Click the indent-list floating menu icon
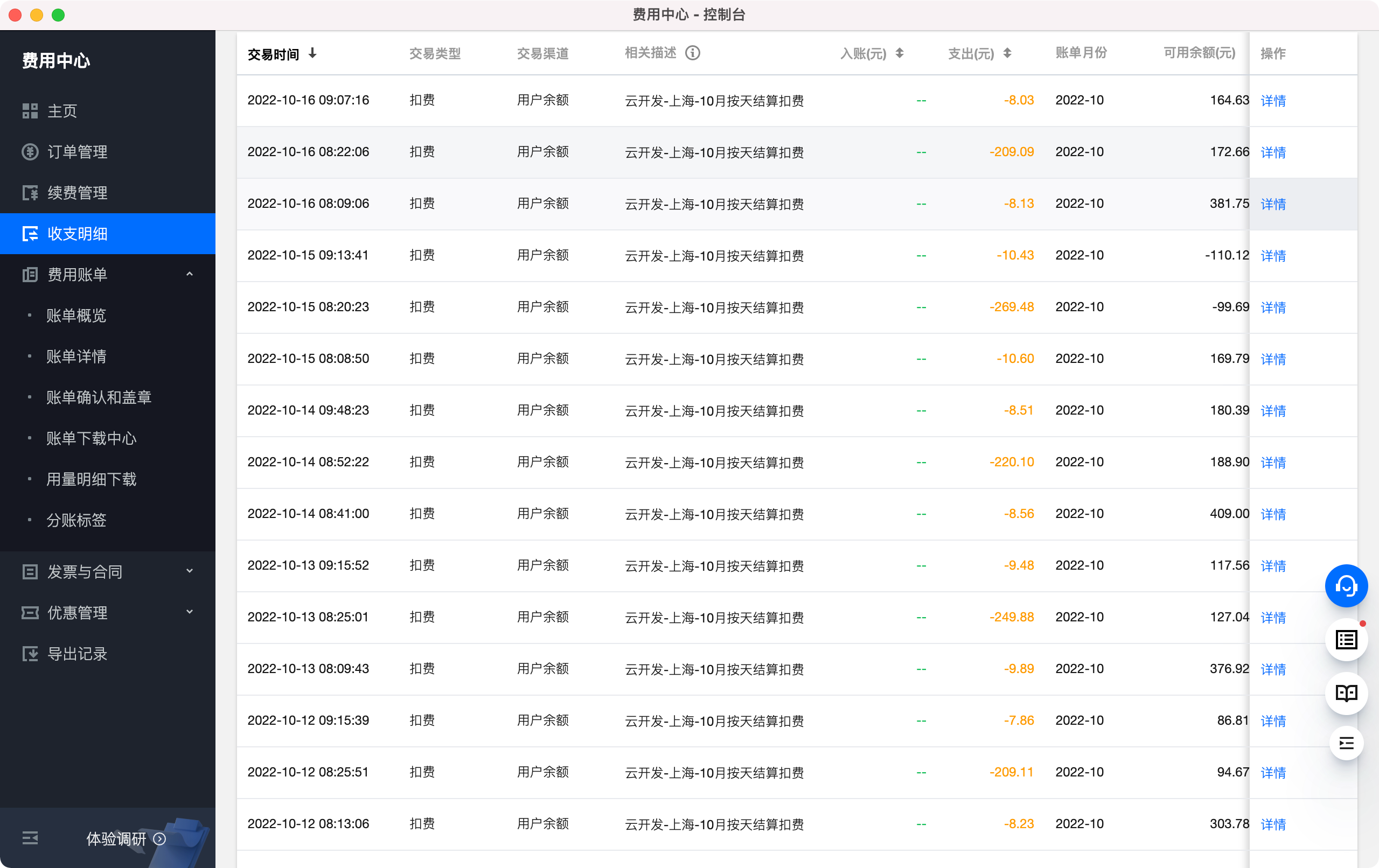 click(1346, 743)
